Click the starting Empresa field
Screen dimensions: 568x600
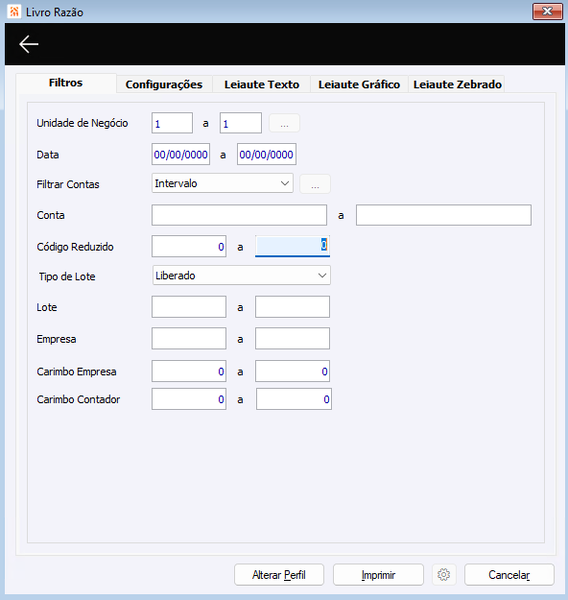[189, 338]
